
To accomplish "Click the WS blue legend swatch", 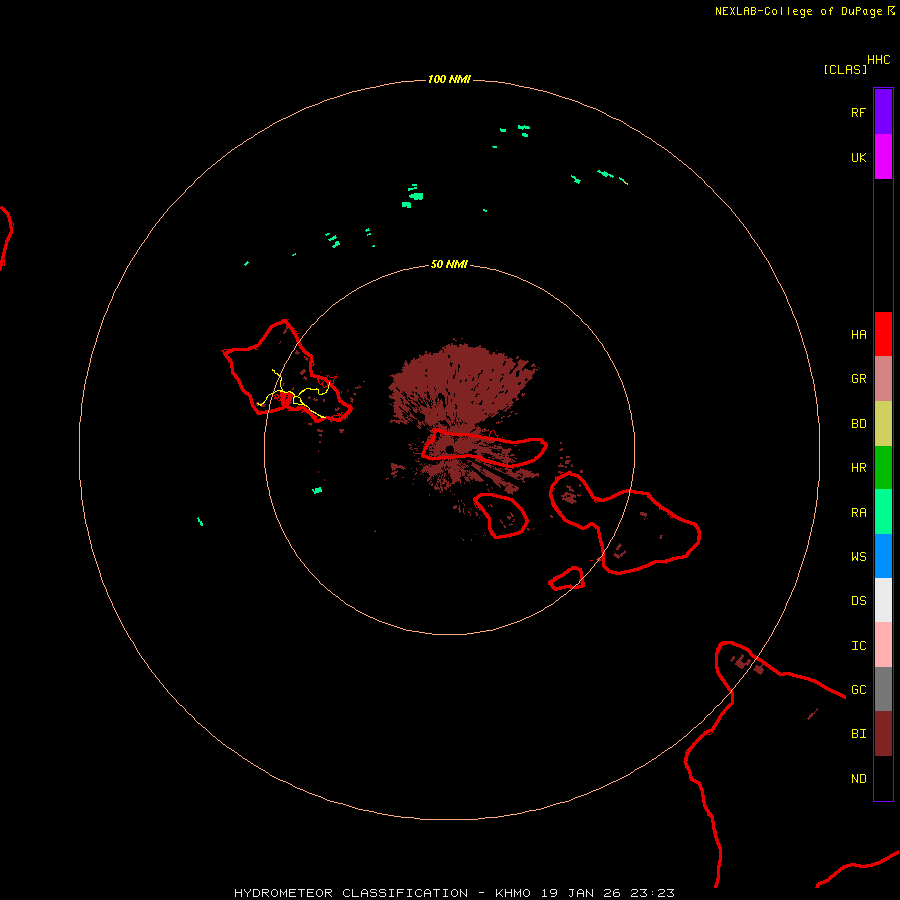I will [883, 556].
